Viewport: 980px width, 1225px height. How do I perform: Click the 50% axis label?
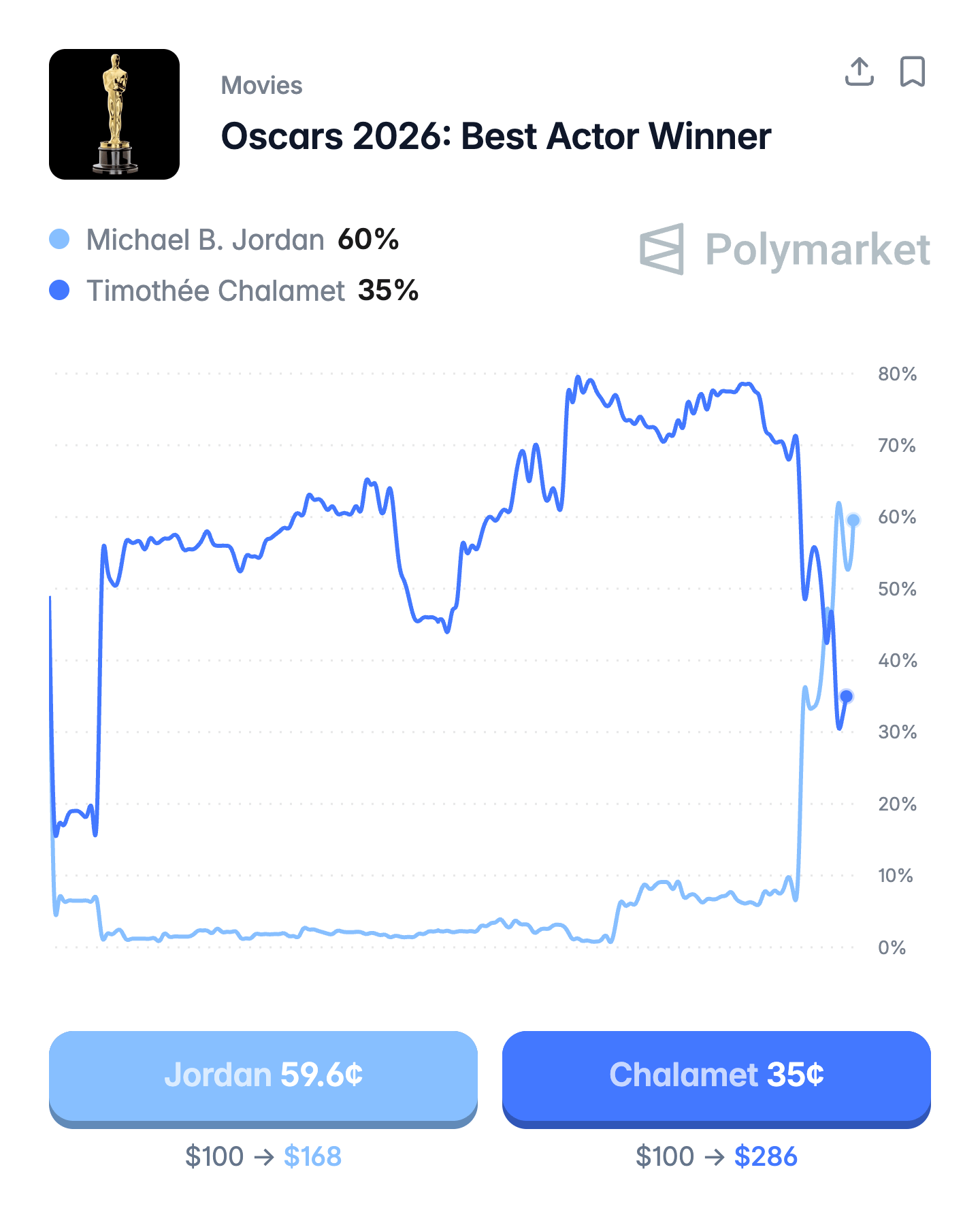click(x=897, y=589)
